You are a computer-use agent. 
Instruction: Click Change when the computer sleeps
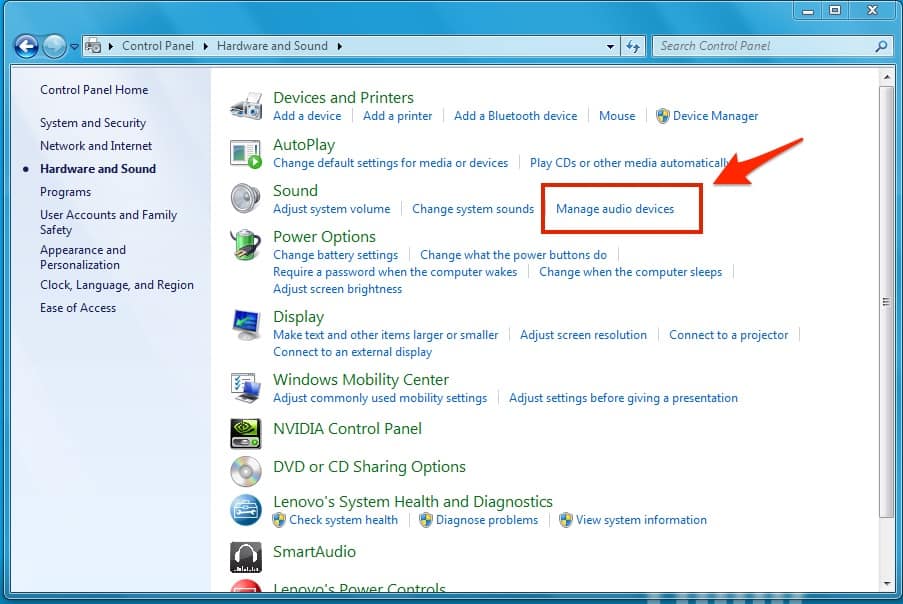click(x=630, y=272)
